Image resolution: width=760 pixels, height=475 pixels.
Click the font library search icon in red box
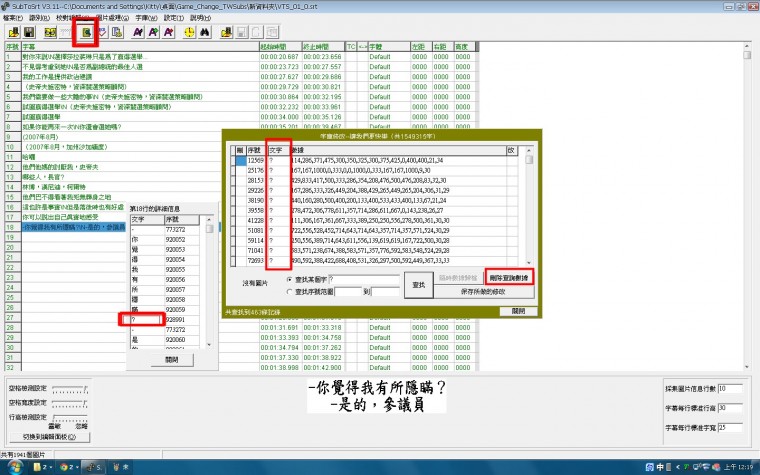coord(86,32)
